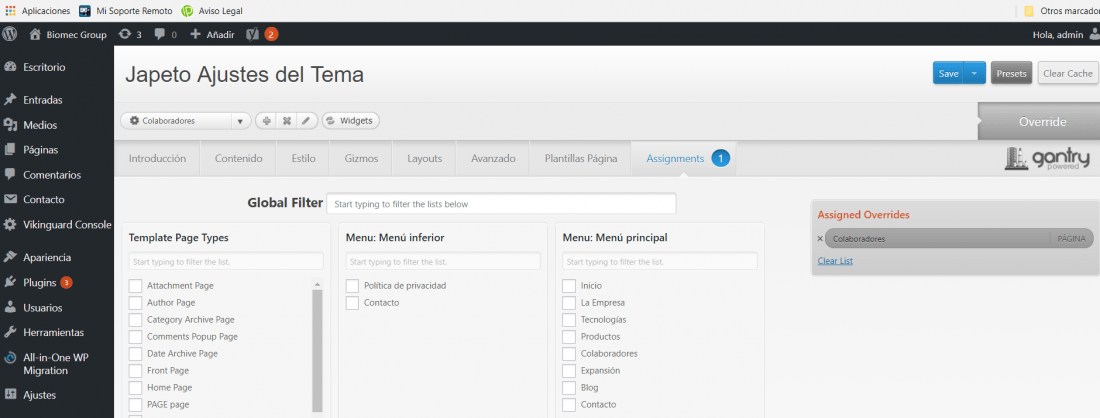
Task: Remove the Colaboradores assigned override
Action: pos(820,238)
